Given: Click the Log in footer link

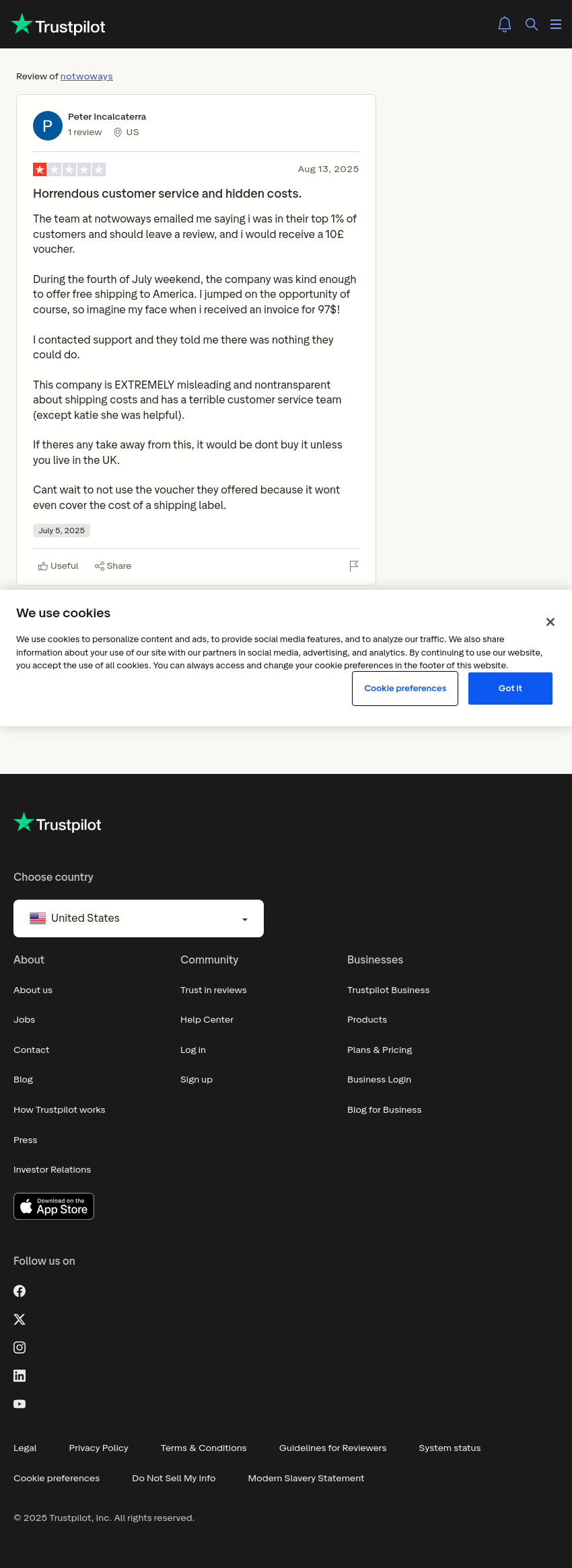Looking at the screenshot, I should click(x=193, y=1050).
